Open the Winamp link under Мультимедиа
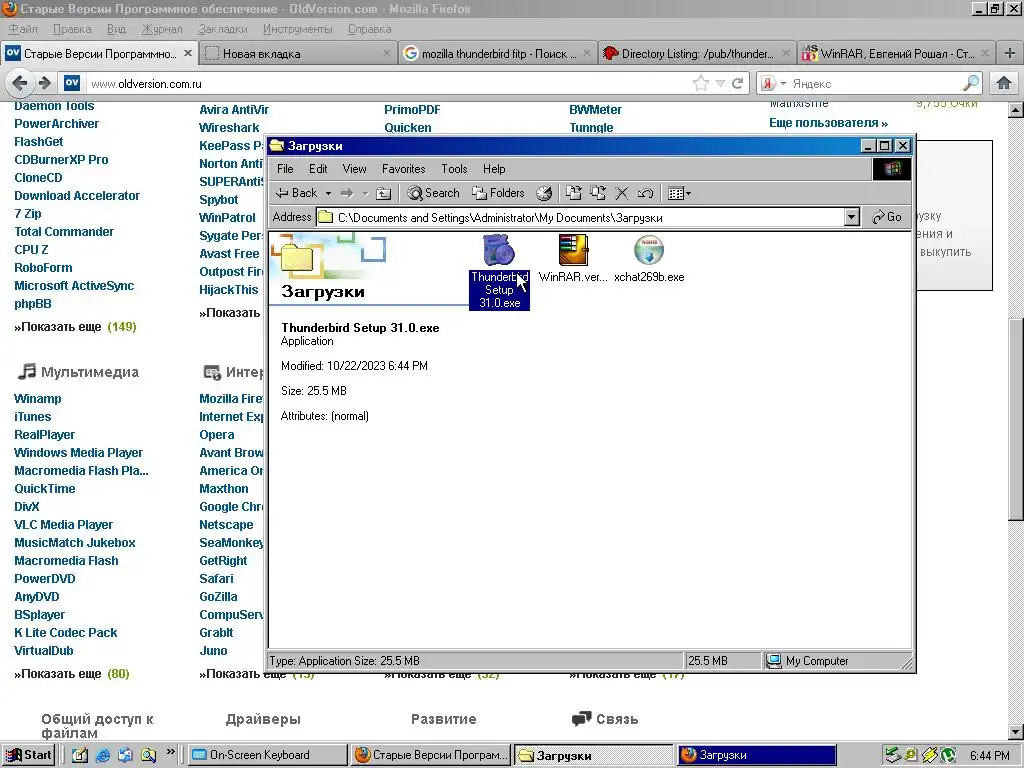 (x=37, y=399)
